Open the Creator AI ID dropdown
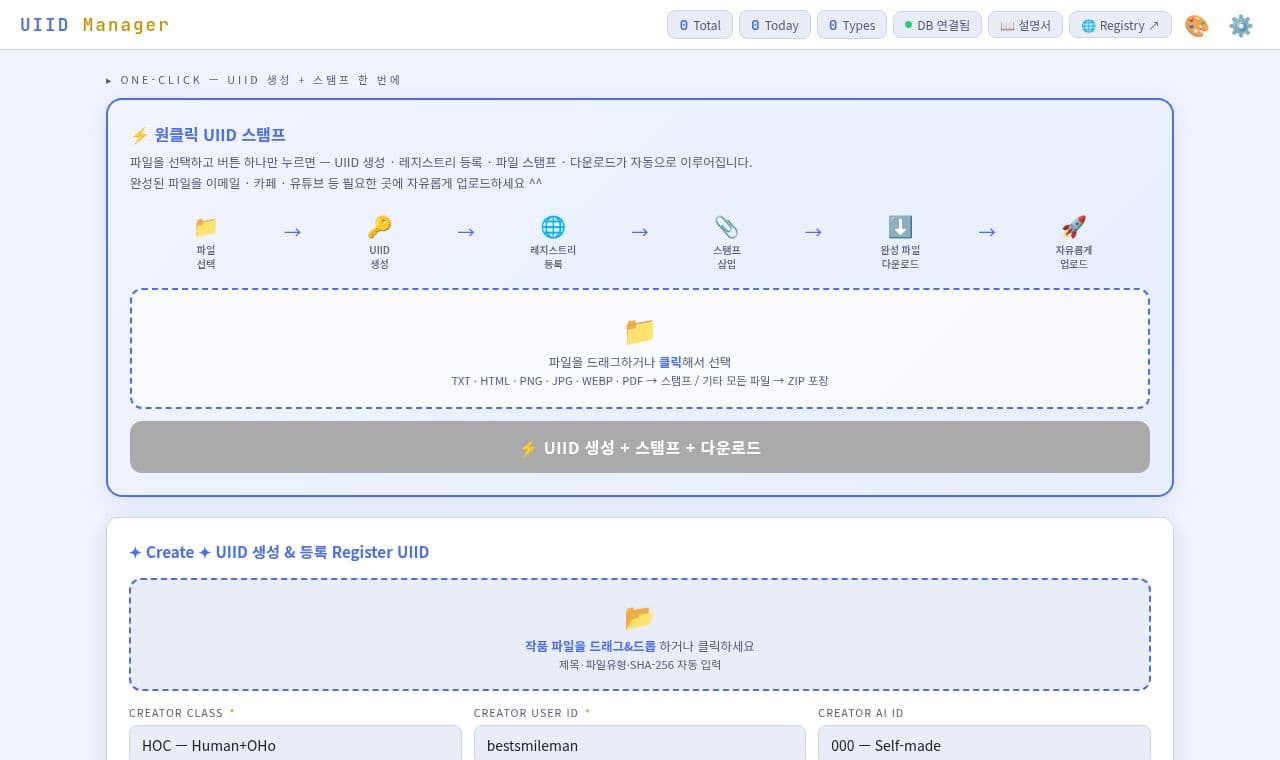Screen dimensions: 1280x760 pos(984,745)
